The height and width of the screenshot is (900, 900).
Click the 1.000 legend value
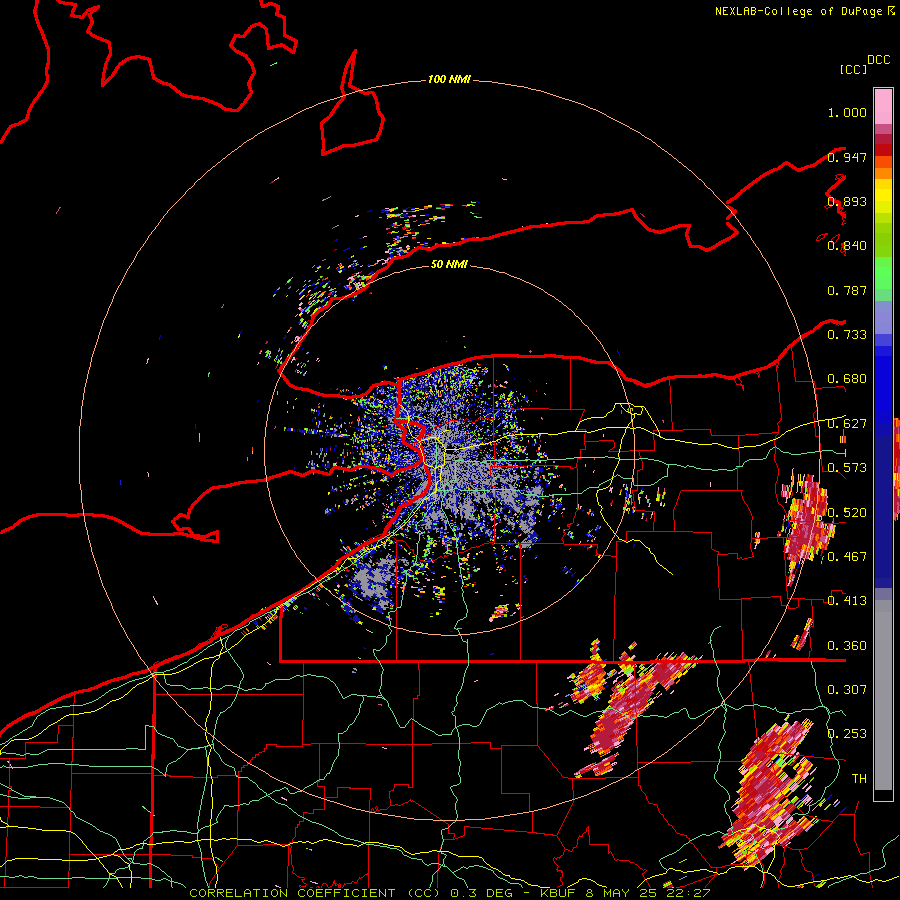pyautogui.click(x=847, y=112)
